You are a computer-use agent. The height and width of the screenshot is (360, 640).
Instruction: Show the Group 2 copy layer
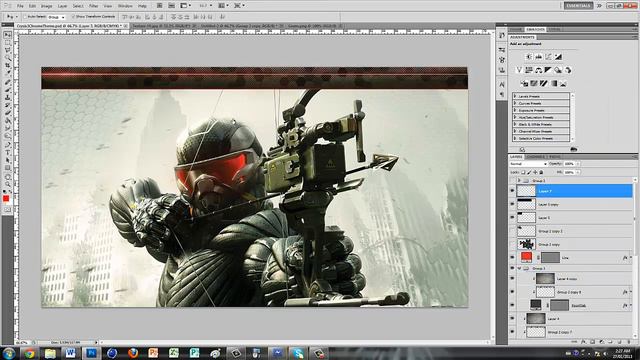click(513, 244)
